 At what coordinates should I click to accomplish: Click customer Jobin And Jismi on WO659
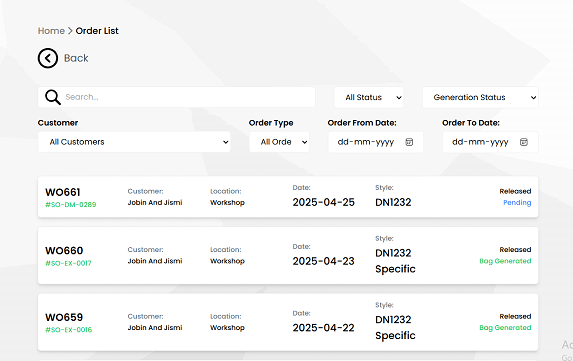coord(155,328)
